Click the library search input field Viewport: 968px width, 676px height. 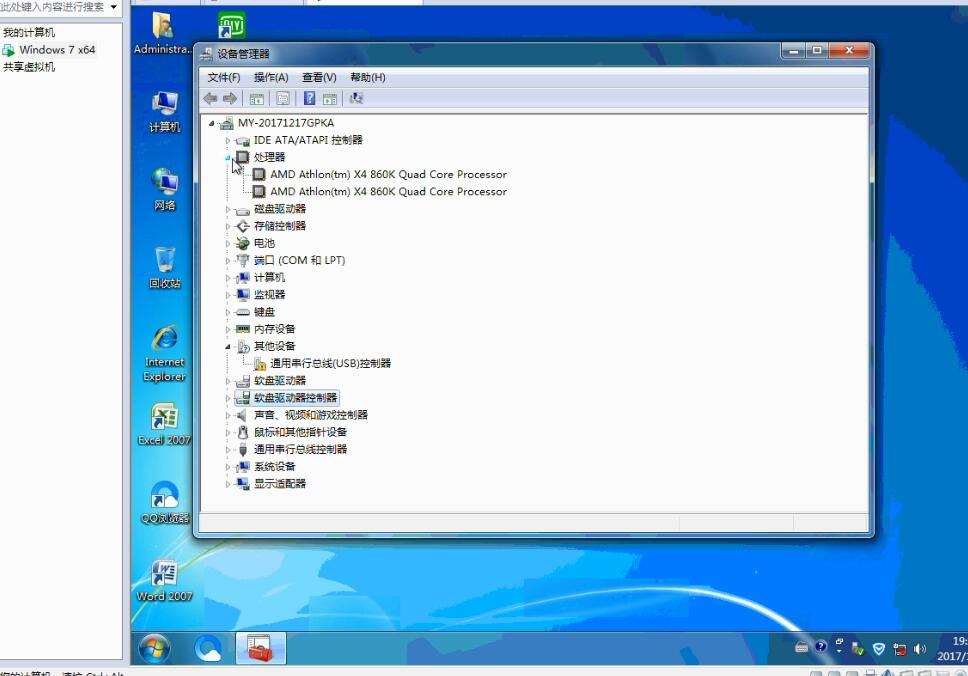tap(53, 7)
